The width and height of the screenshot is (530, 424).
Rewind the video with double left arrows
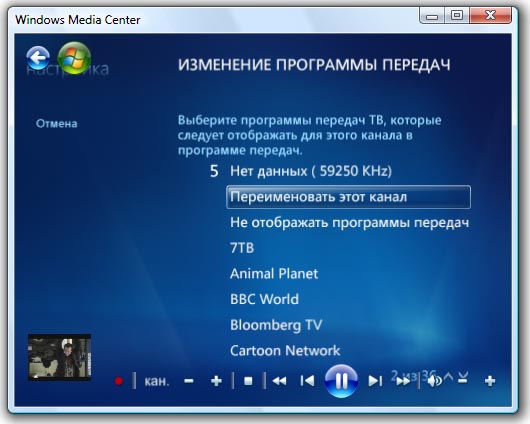click(x=280, y=381)
